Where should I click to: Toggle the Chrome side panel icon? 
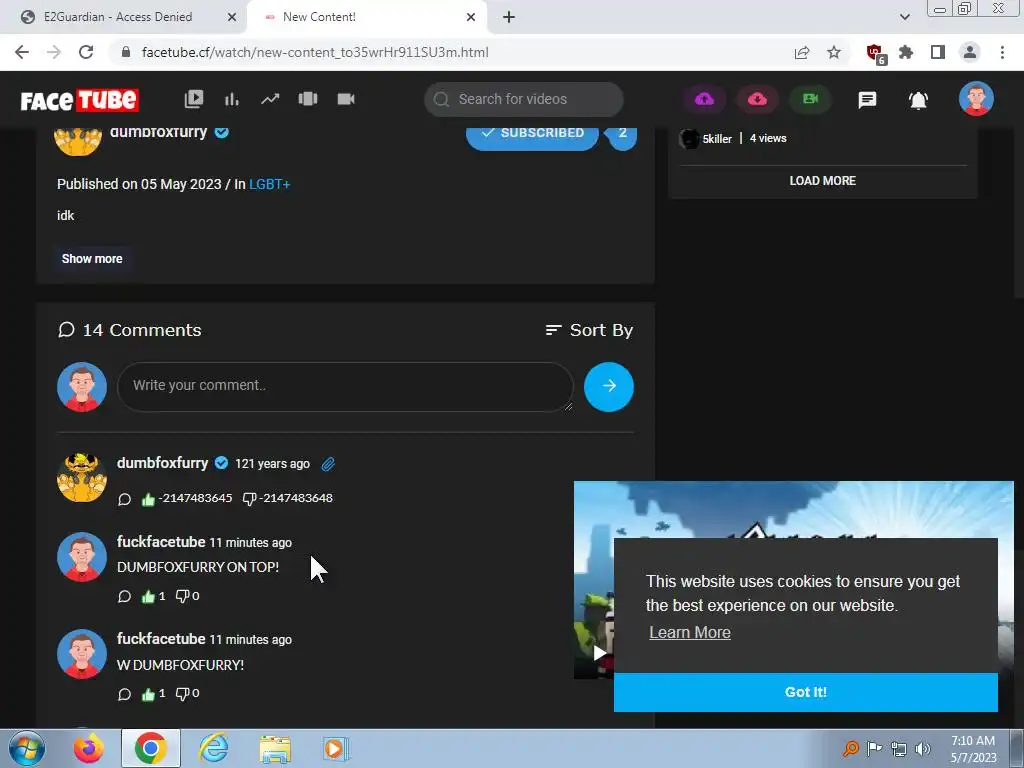937,52
